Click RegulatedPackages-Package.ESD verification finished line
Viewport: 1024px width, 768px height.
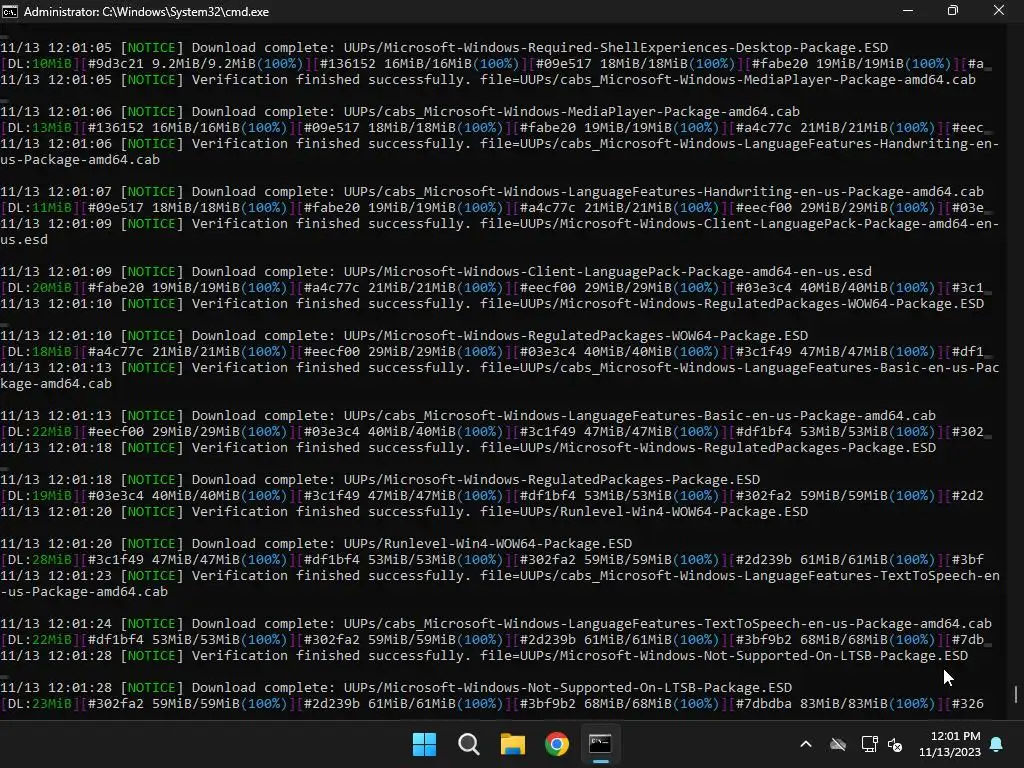[x=468, y=447]
